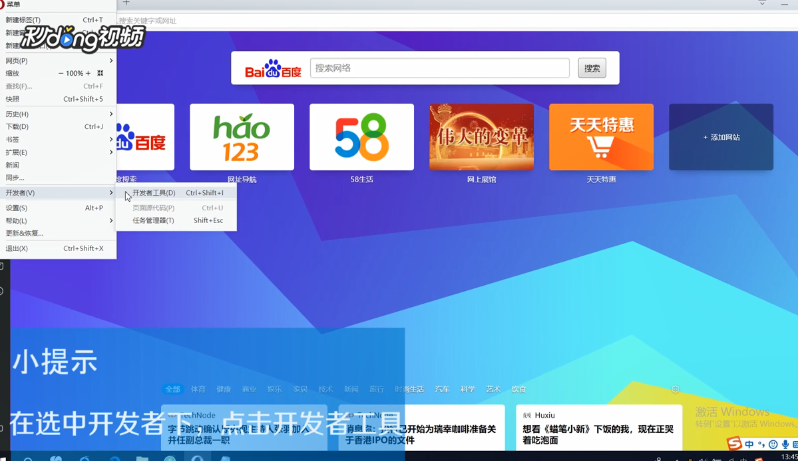798x461 pixels.
Task: Open 下载(D) from the menu
Action: coord(58,127)
